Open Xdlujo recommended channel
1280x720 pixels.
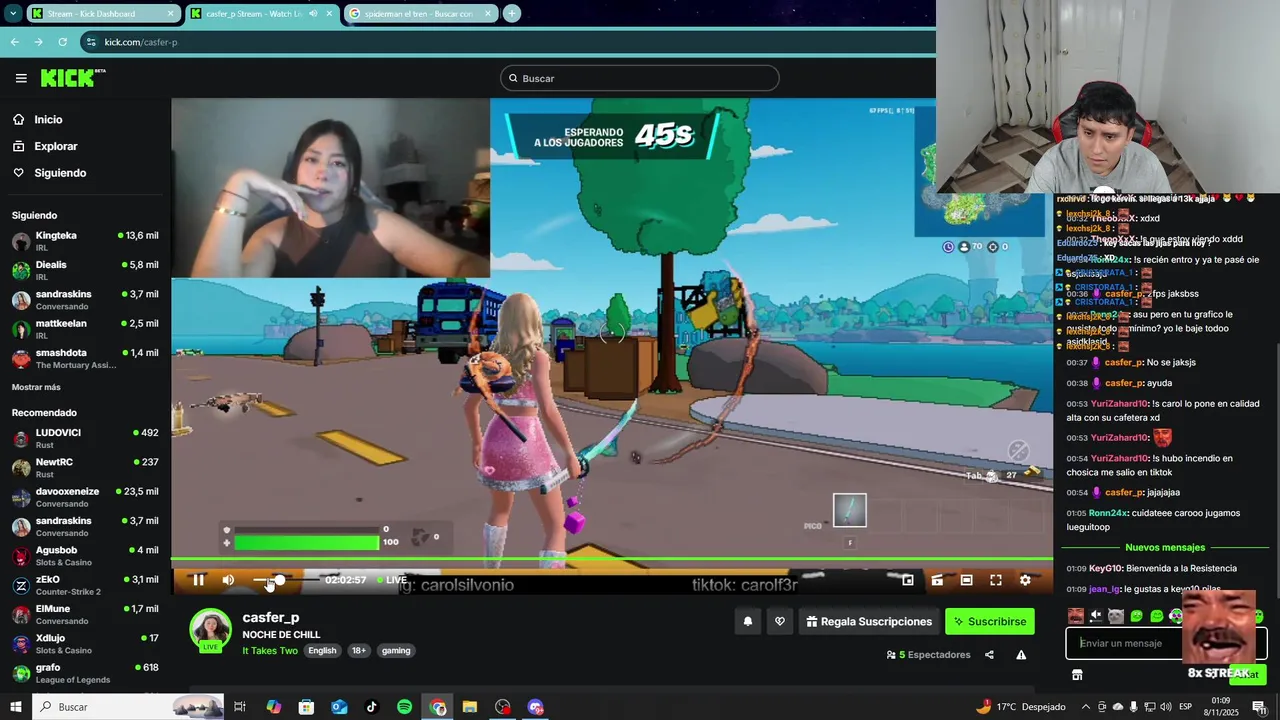click(85, 643)
